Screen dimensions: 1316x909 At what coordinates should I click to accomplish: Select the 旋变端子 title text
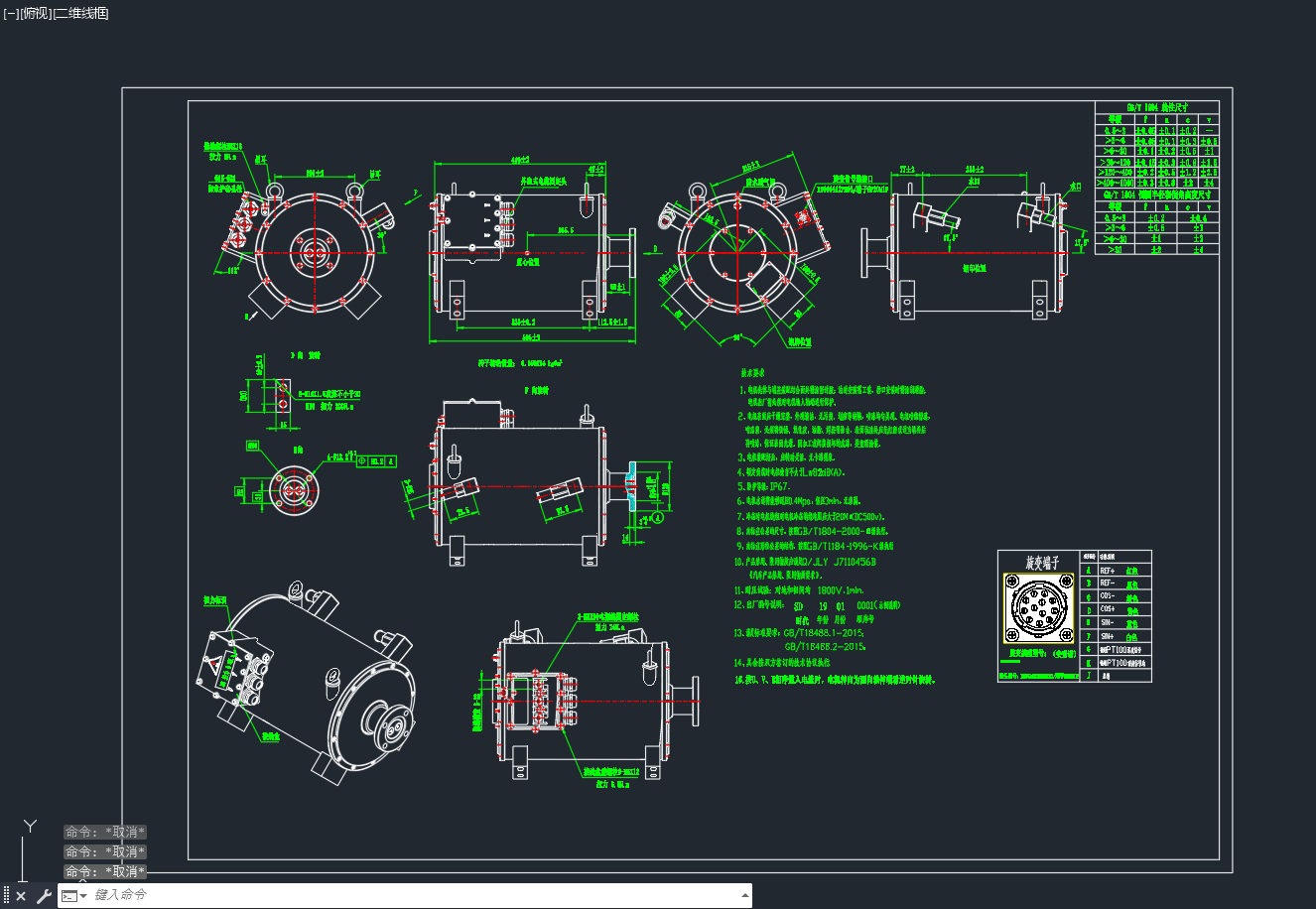pyautogui.click(x=1041, y=563)
